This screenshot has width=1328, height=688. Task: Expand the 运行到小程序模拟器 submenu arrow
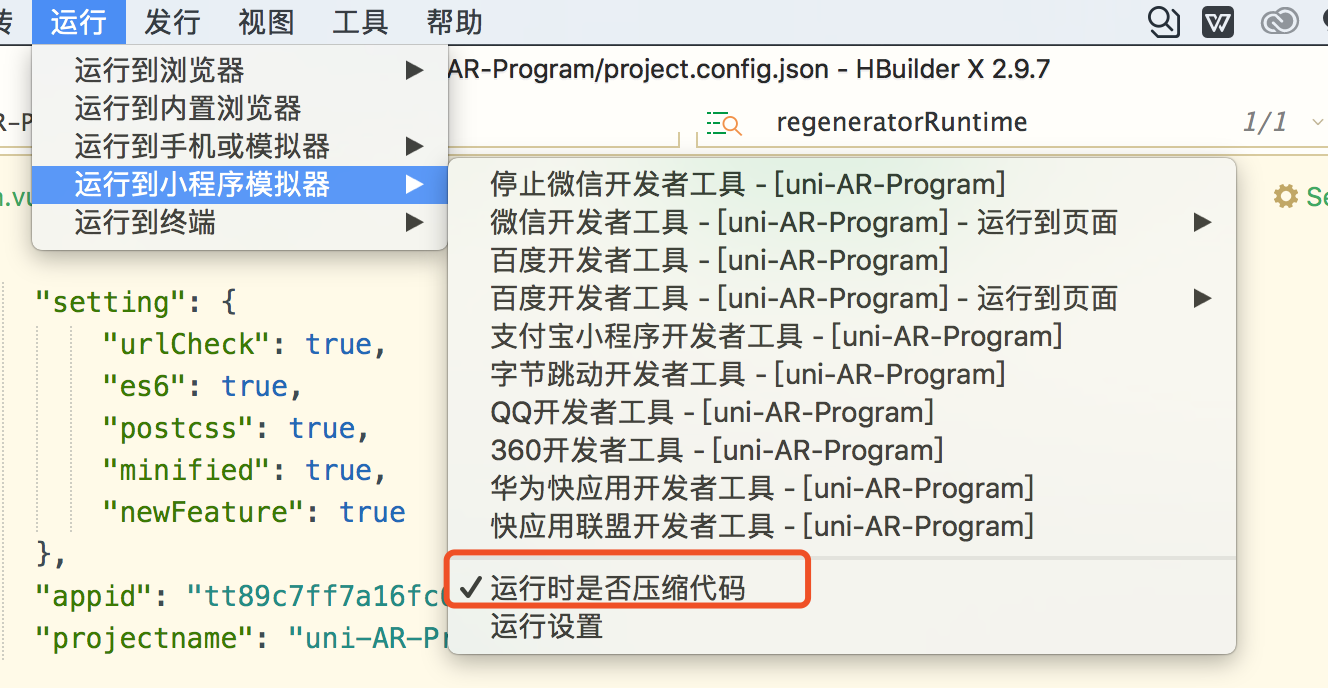tap(414, 184)
